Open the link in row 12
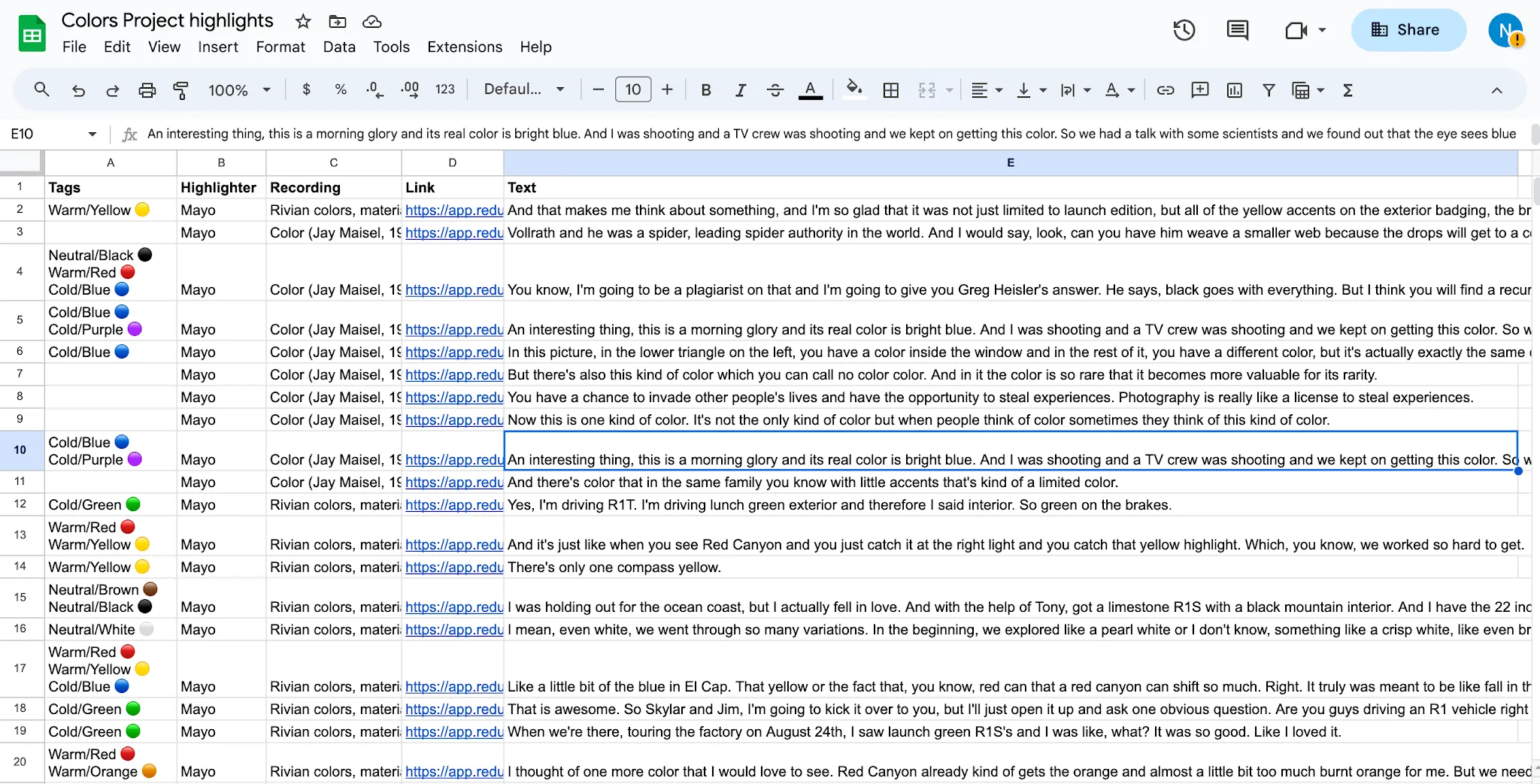Viewport: 1540px width, 784px height. [454, 505]
